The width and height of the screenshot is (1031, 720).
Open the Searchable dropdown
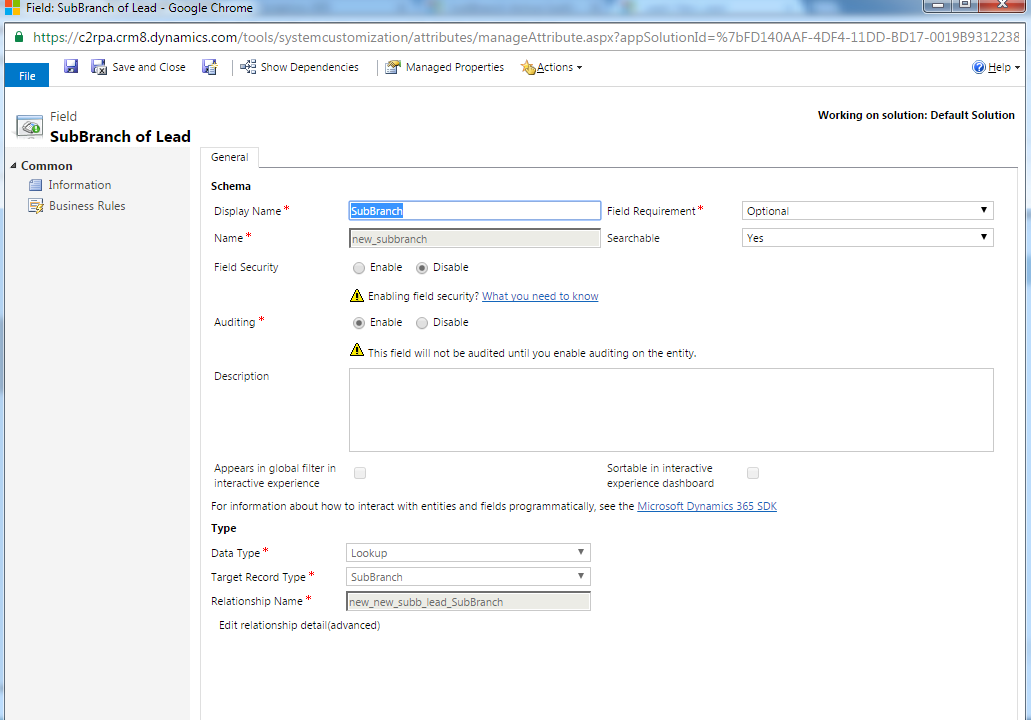(x=867, y=237)
